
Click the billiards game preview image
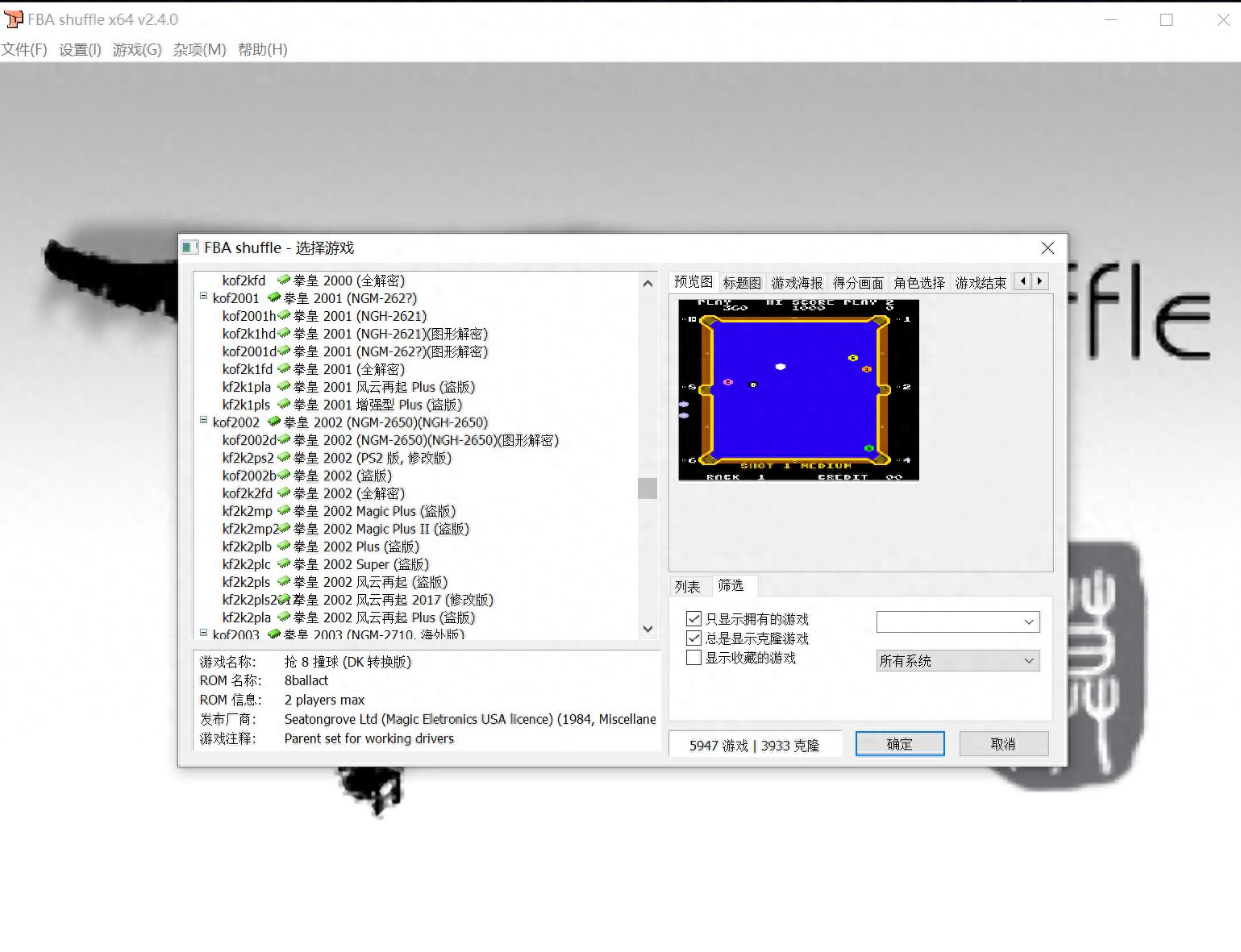pyautogui.click(x=798, y=390)
